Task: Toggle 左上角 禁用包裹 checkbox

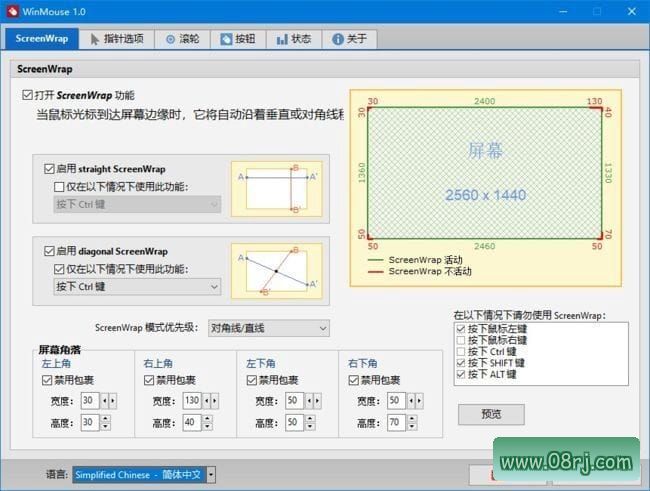Action: click(x=47, y=380)
